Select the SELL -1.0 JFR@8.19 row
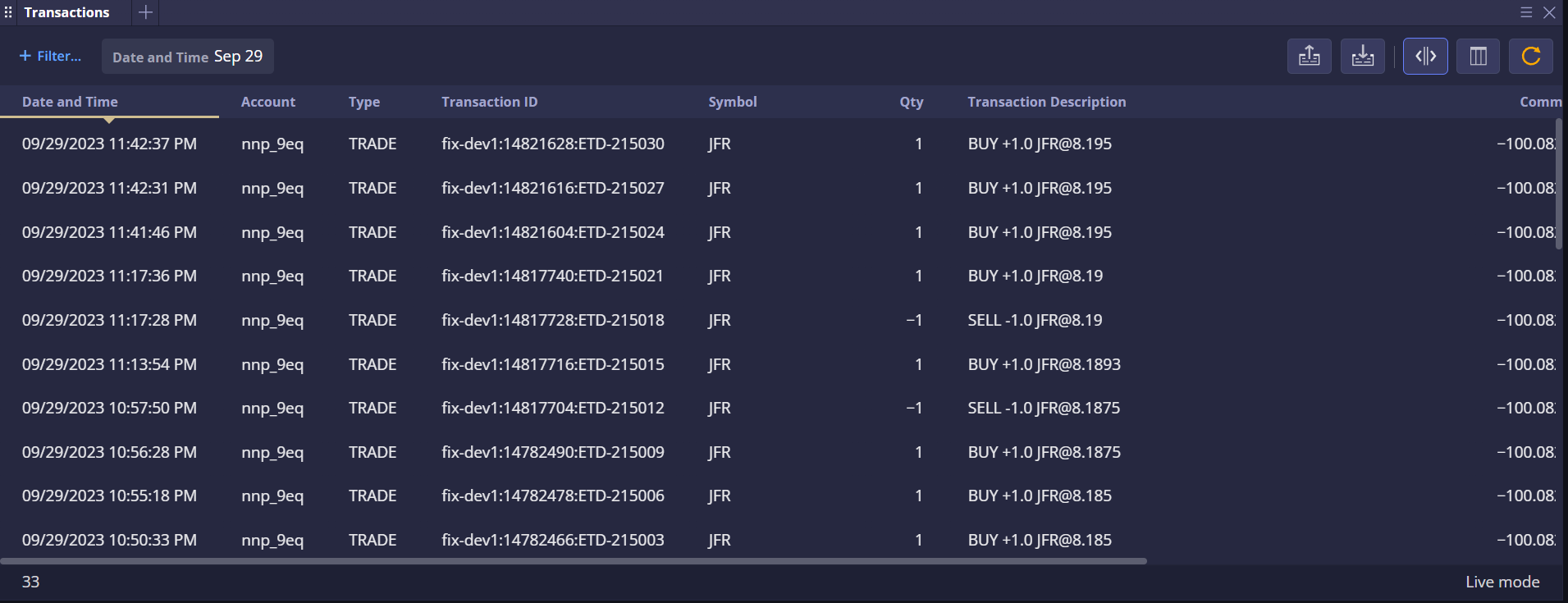1568x603 pixels. click(1034, 320)
